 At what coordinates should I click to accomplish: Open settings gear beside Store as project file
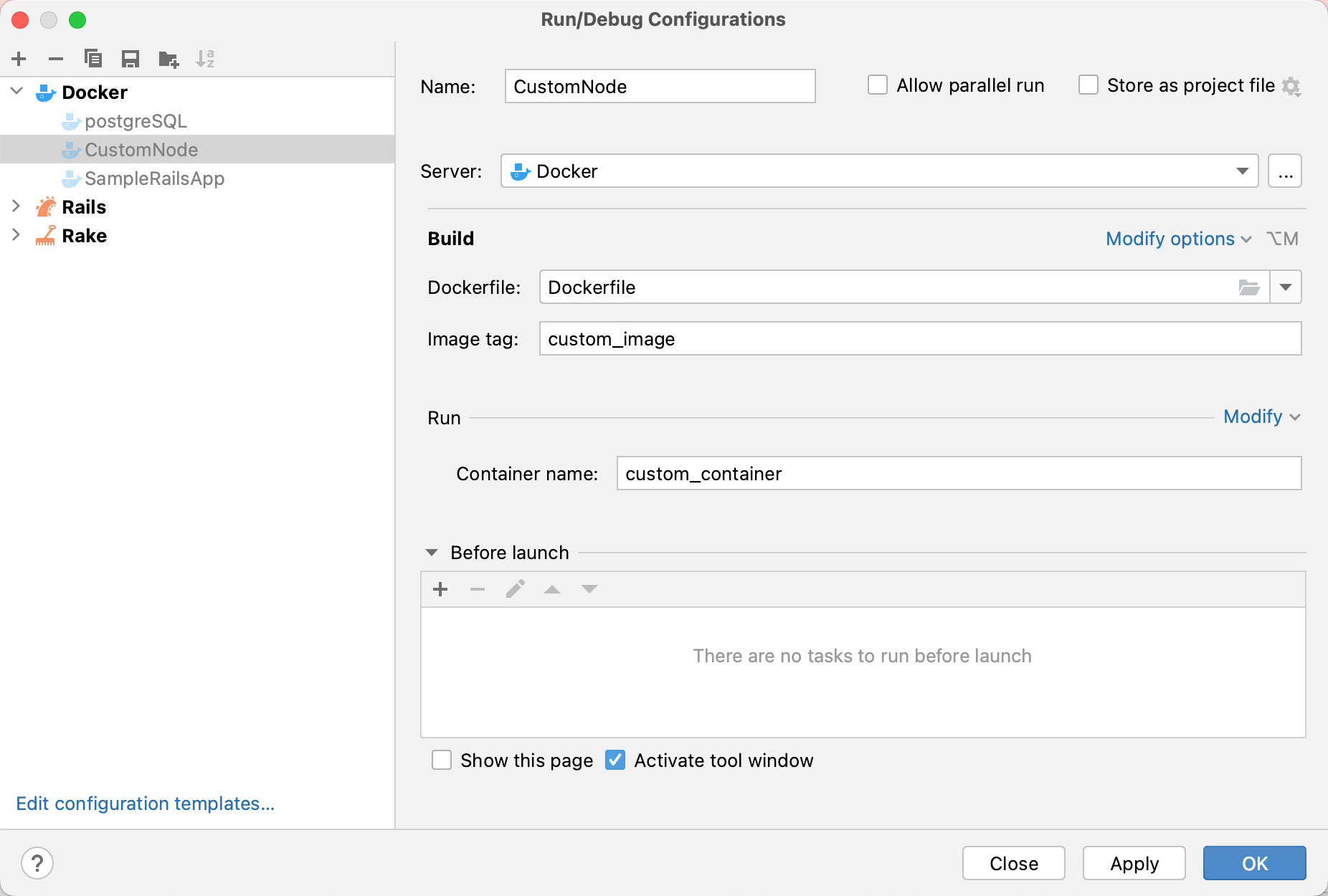(x=1292, y=86)
